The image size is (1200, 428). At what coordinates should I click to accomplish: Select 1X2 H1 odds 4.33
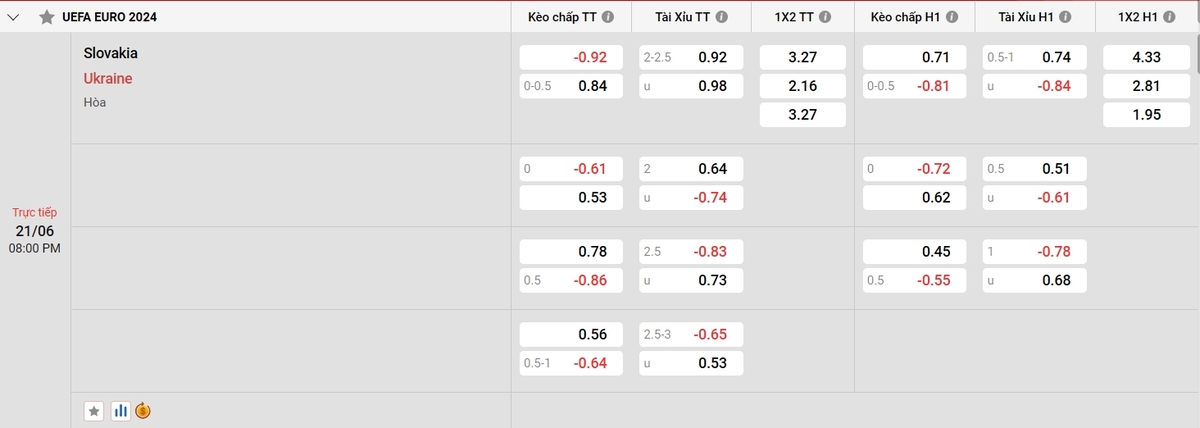1146,57
